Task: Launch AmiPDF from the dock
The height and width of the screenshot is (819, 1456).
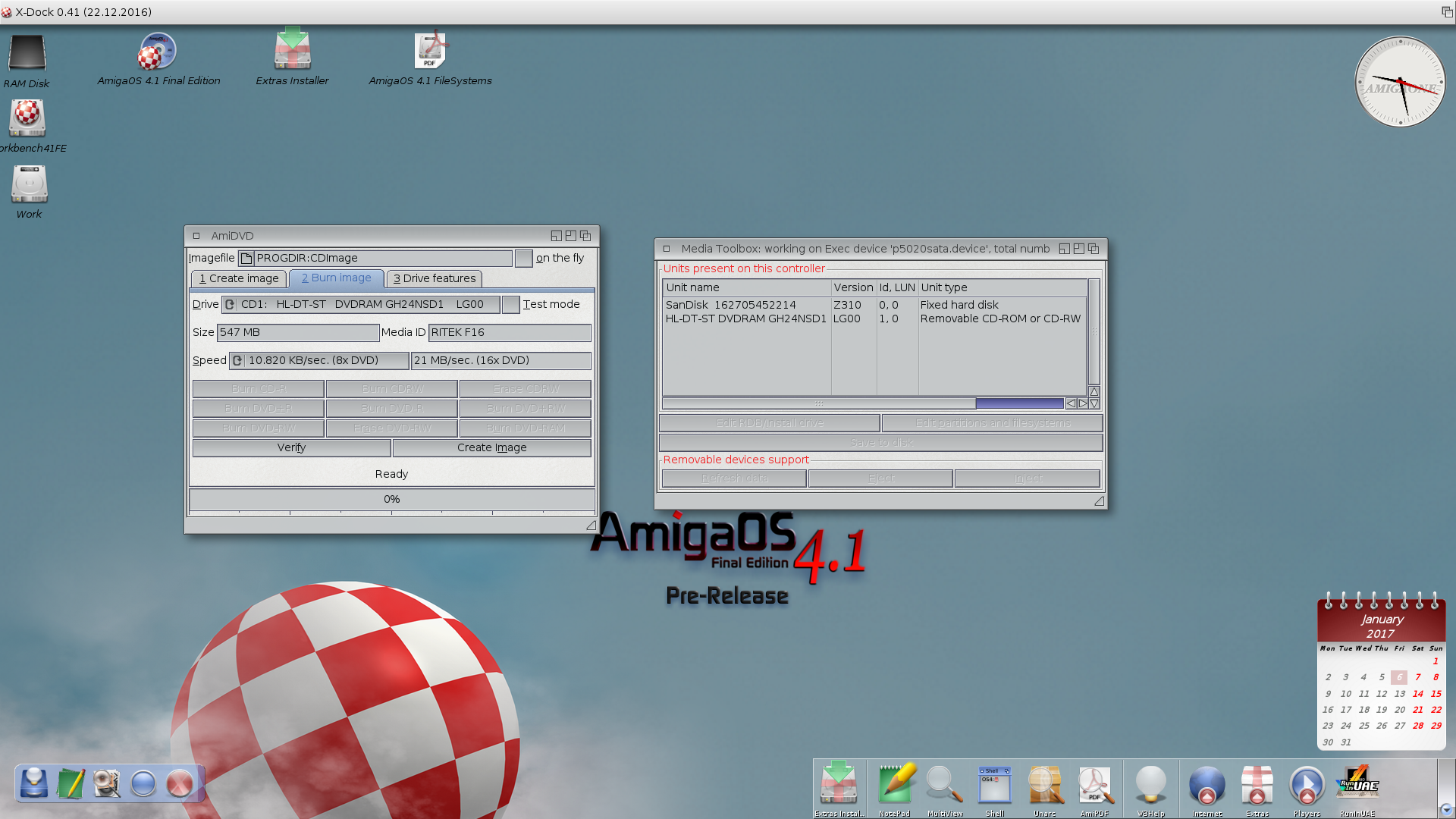Action: [1094, 785]
